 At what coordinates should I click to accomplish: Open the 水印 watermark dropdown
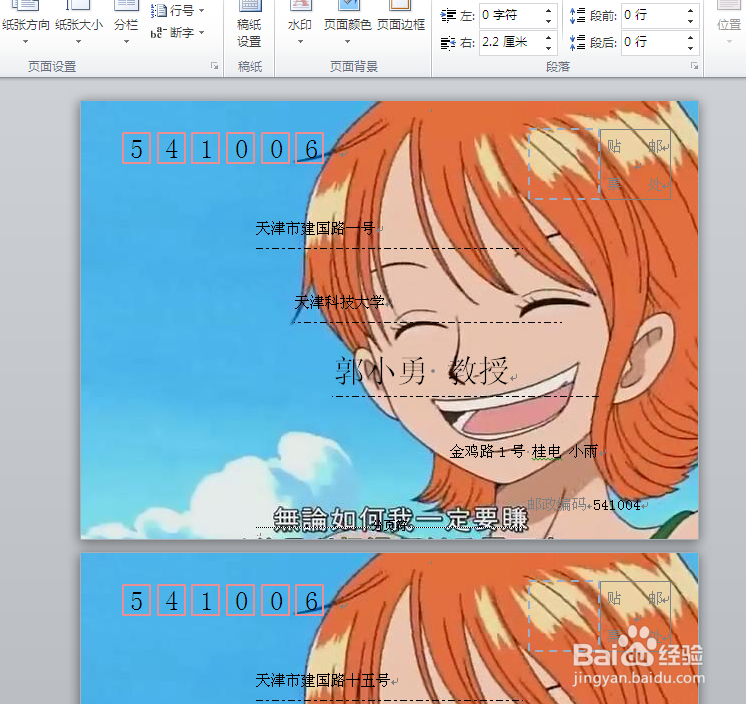300,24
